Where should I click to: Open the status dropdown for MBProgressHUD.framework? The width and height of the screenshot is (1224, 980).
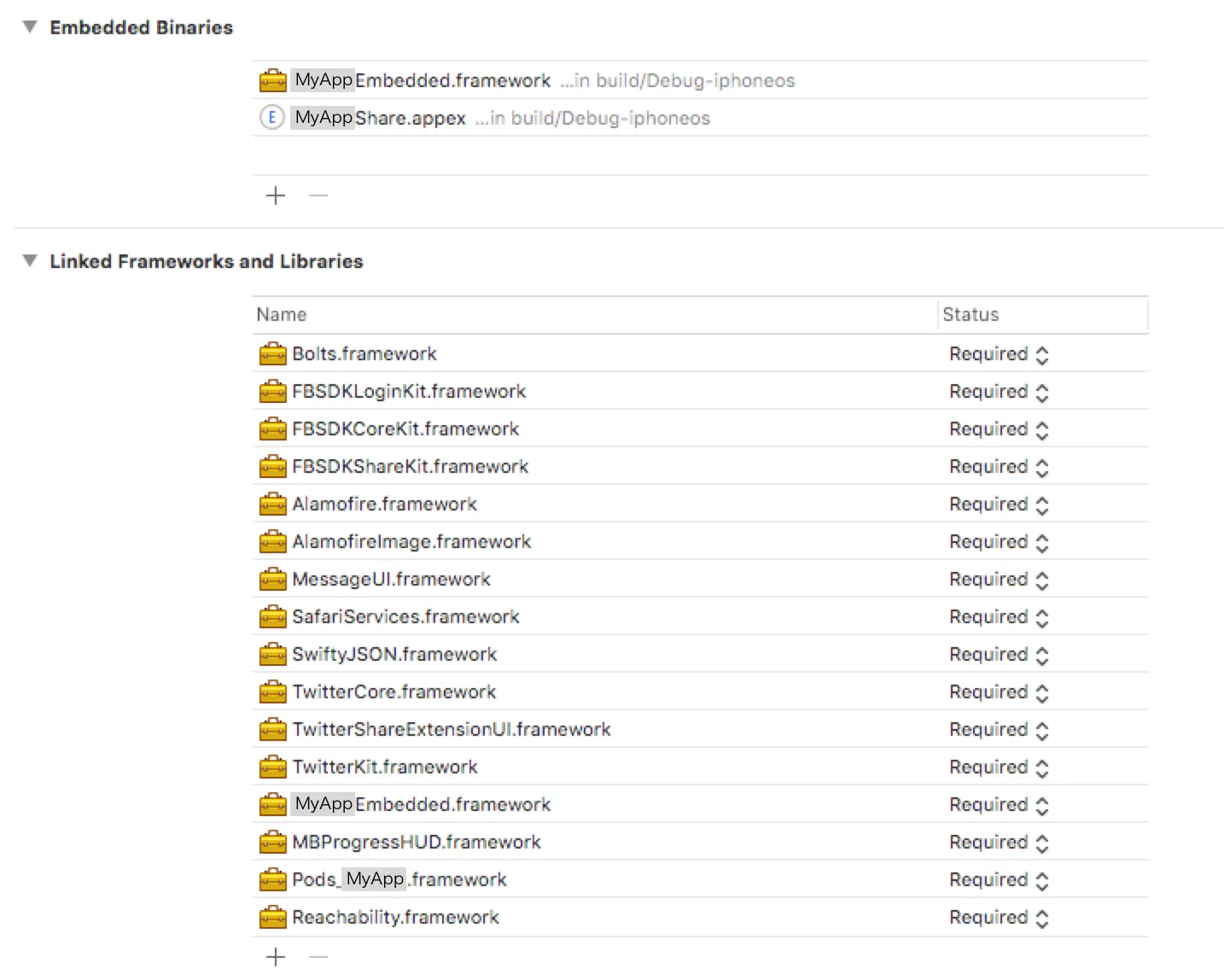999,843
